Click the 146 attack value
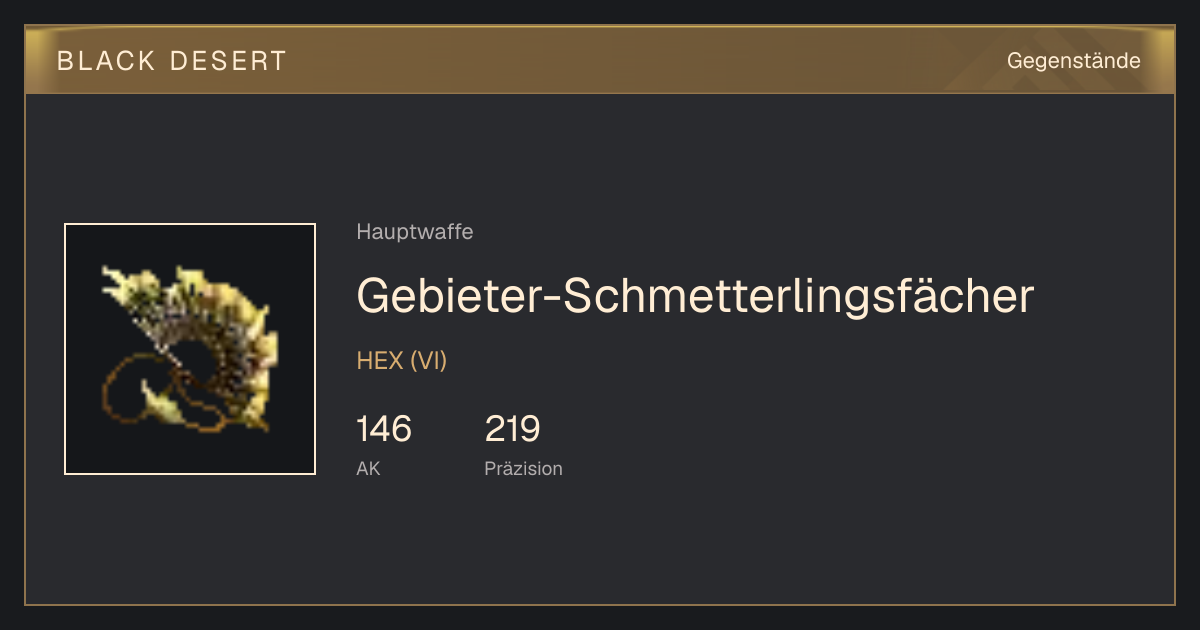Image resolution: width=1200 pixels, height=630 pixels. coord(384,429)
